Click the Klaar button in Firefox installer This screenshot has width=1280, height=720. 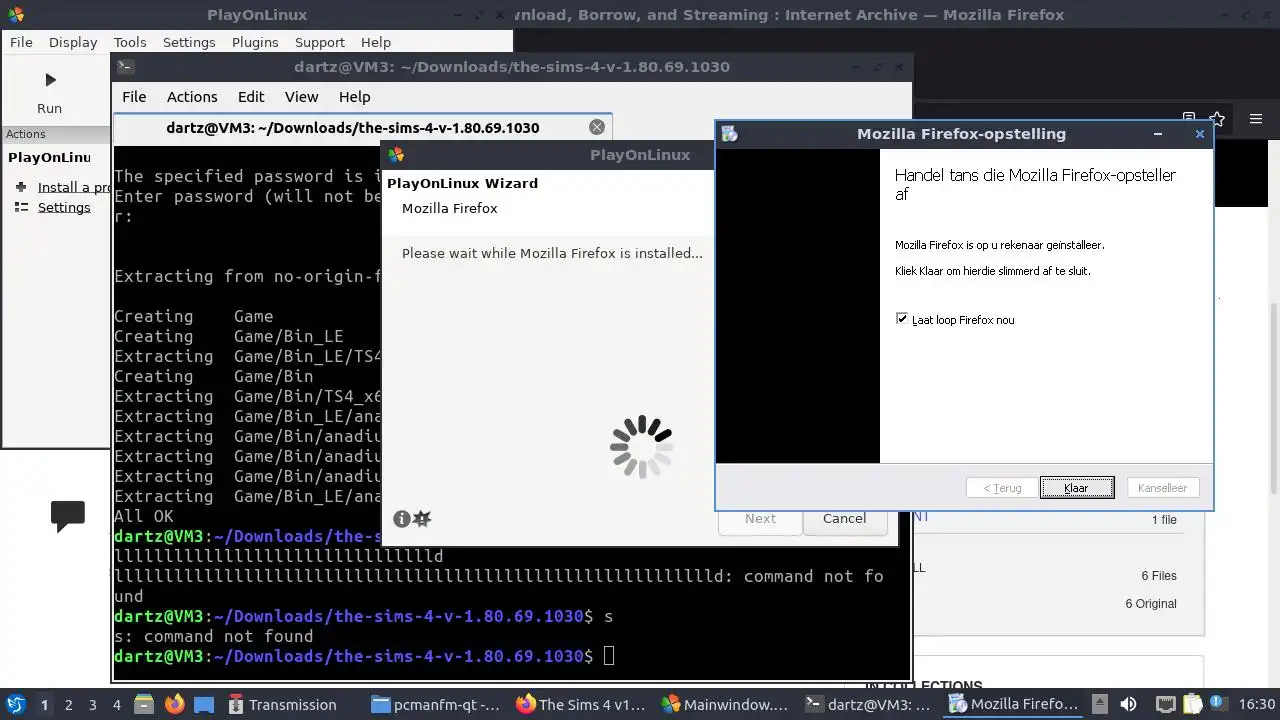(1076, 488)
